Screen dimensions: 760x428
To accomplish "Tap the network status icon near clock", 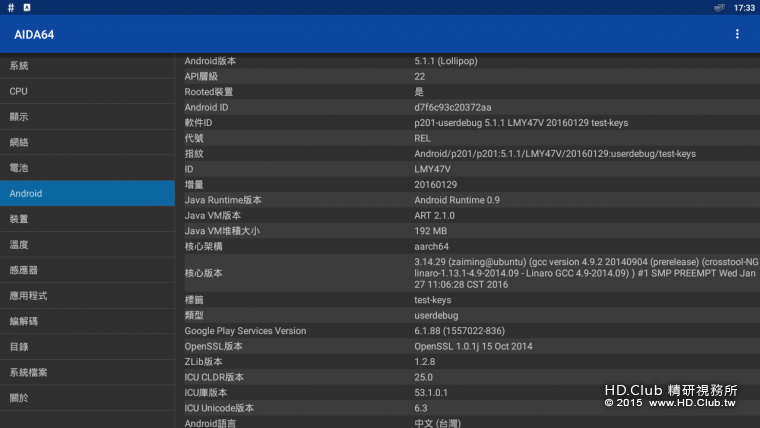I will click(719, 7).
